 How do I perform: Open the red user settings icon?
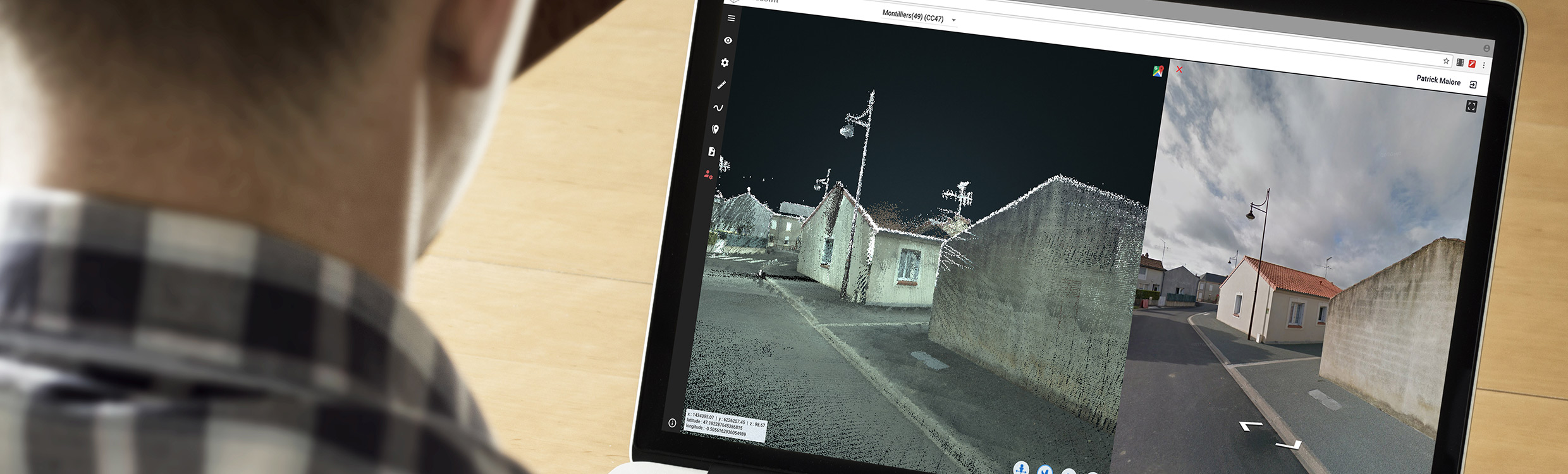(x=709, y=174)
